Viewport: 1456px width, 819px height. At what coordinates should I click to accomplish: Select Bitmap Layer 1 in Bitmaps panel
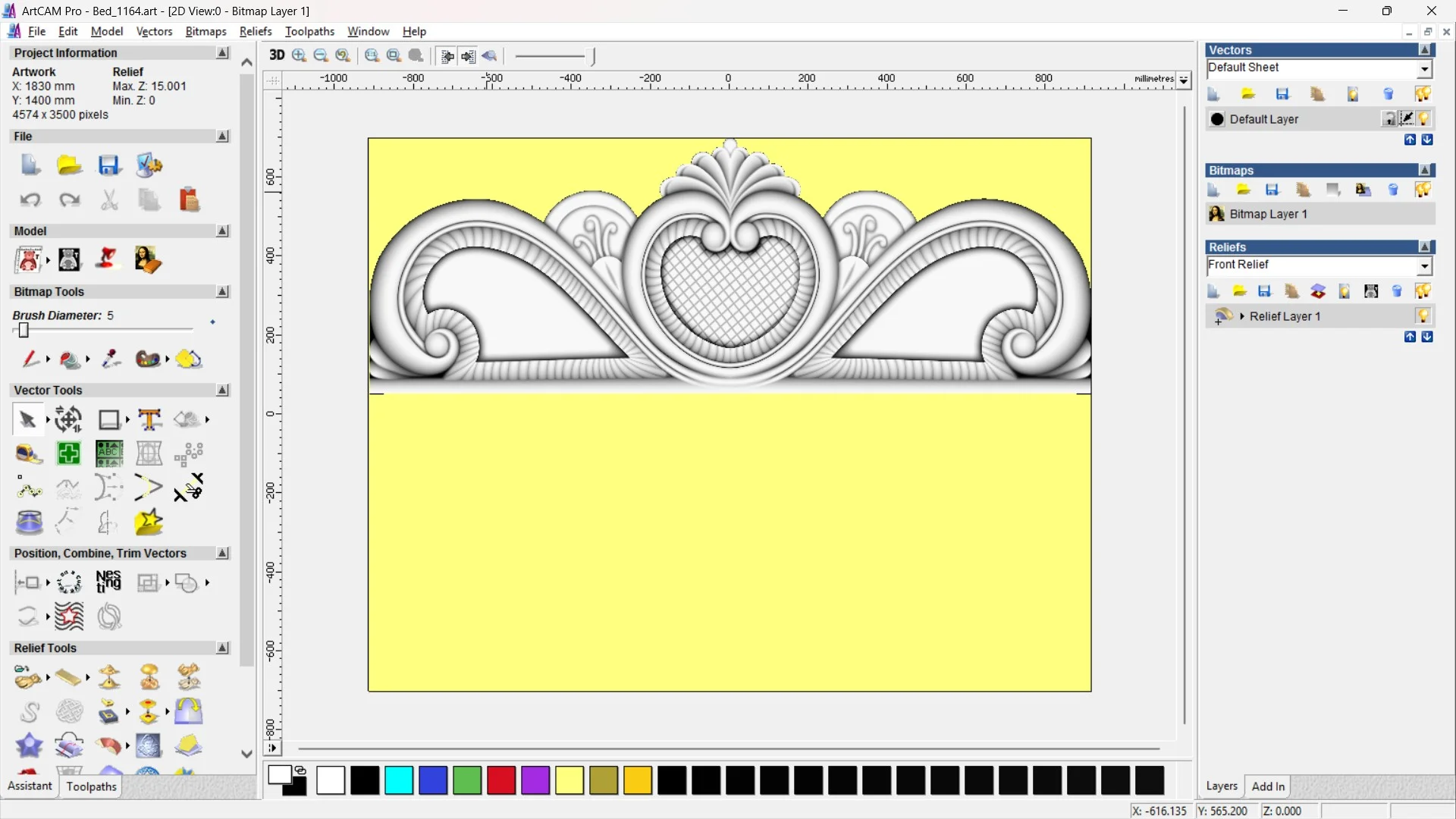1268,214
